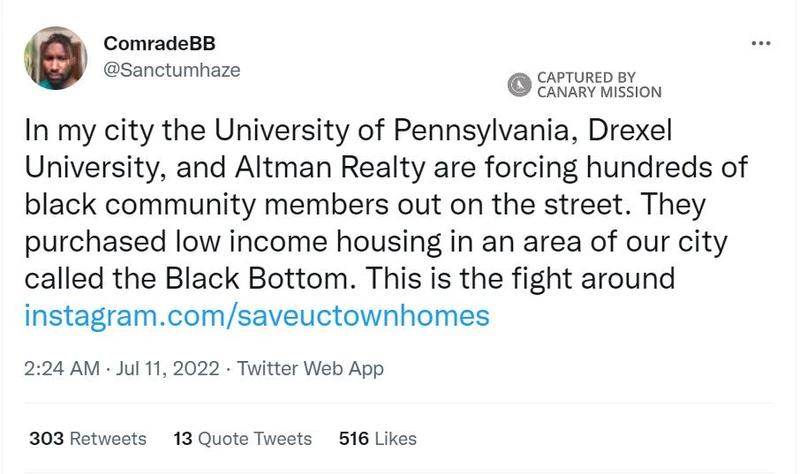Click the 'CAPTURED BY CANARY MISSION' watermark text
This screenshot has width=800, height=474.
[x=599, y=85]
